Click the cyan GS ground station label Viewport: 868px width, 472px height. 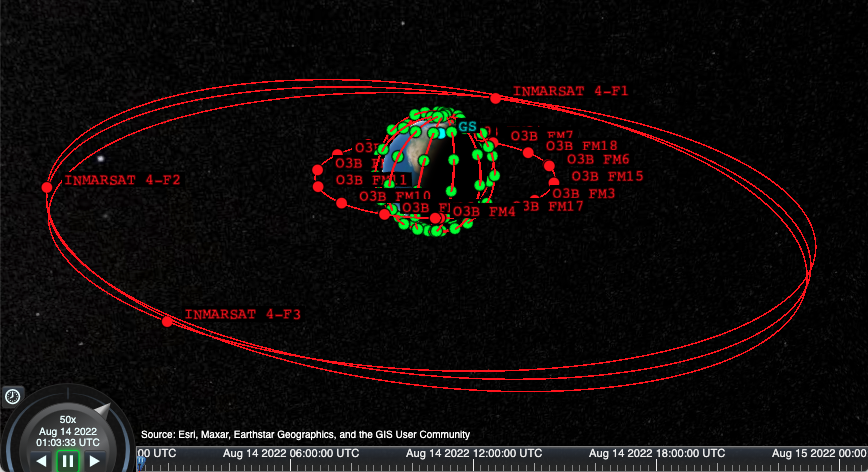[x=468, y=127]
